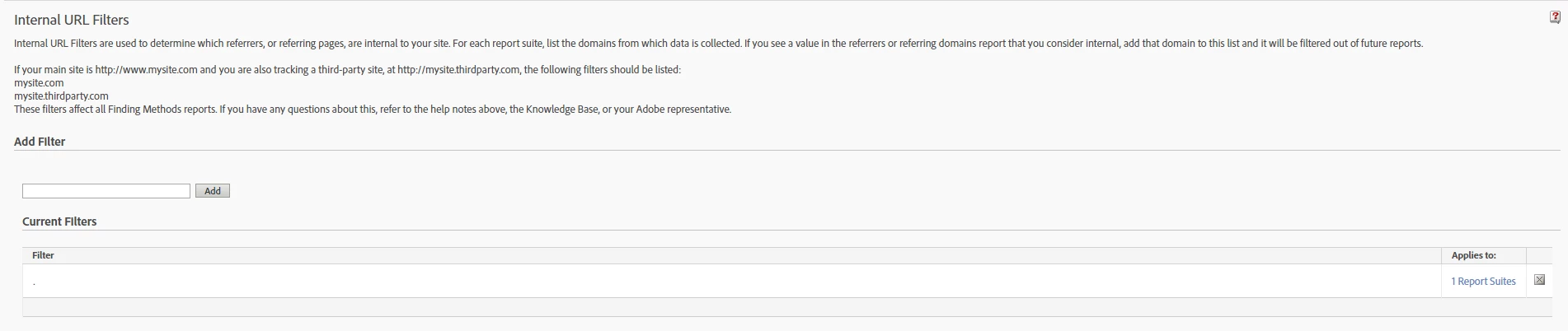This screenshot has height=331, width=1568.
Task: Click the Add button next to the filter field
Action: [x=213, y=191]
